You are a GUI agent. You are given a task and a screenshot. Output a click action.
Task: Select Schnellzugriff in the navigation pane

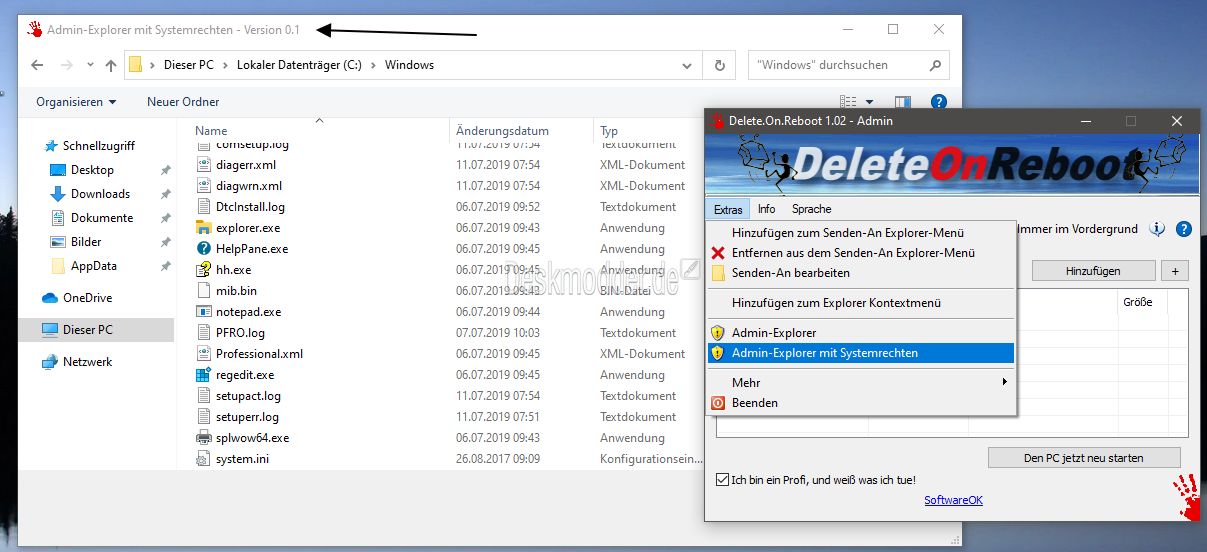[98, 146]
